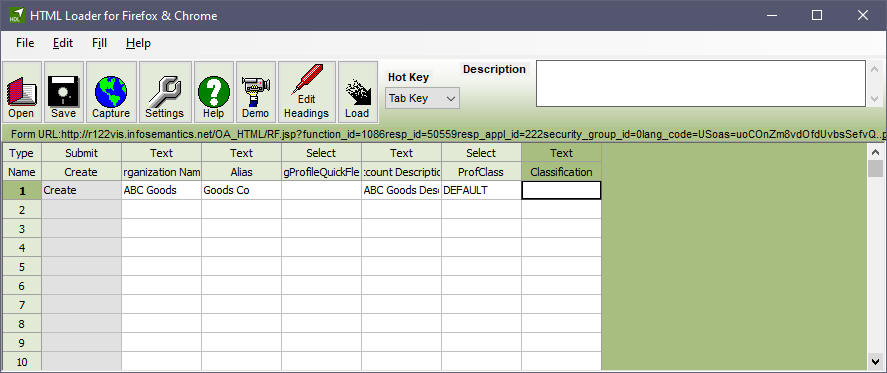Click the 'Alias' column name header
This screenshot has width=887, height=373.
click(x=242, y=172)
